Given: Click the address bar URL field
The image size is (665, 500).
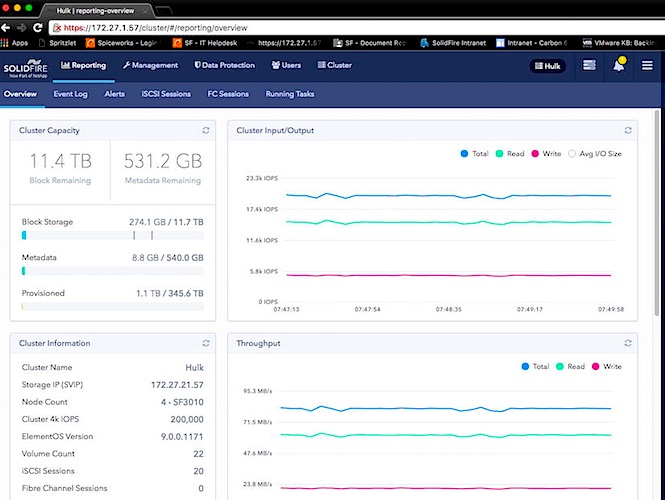Looking at the screenshot, I should 356,28.
